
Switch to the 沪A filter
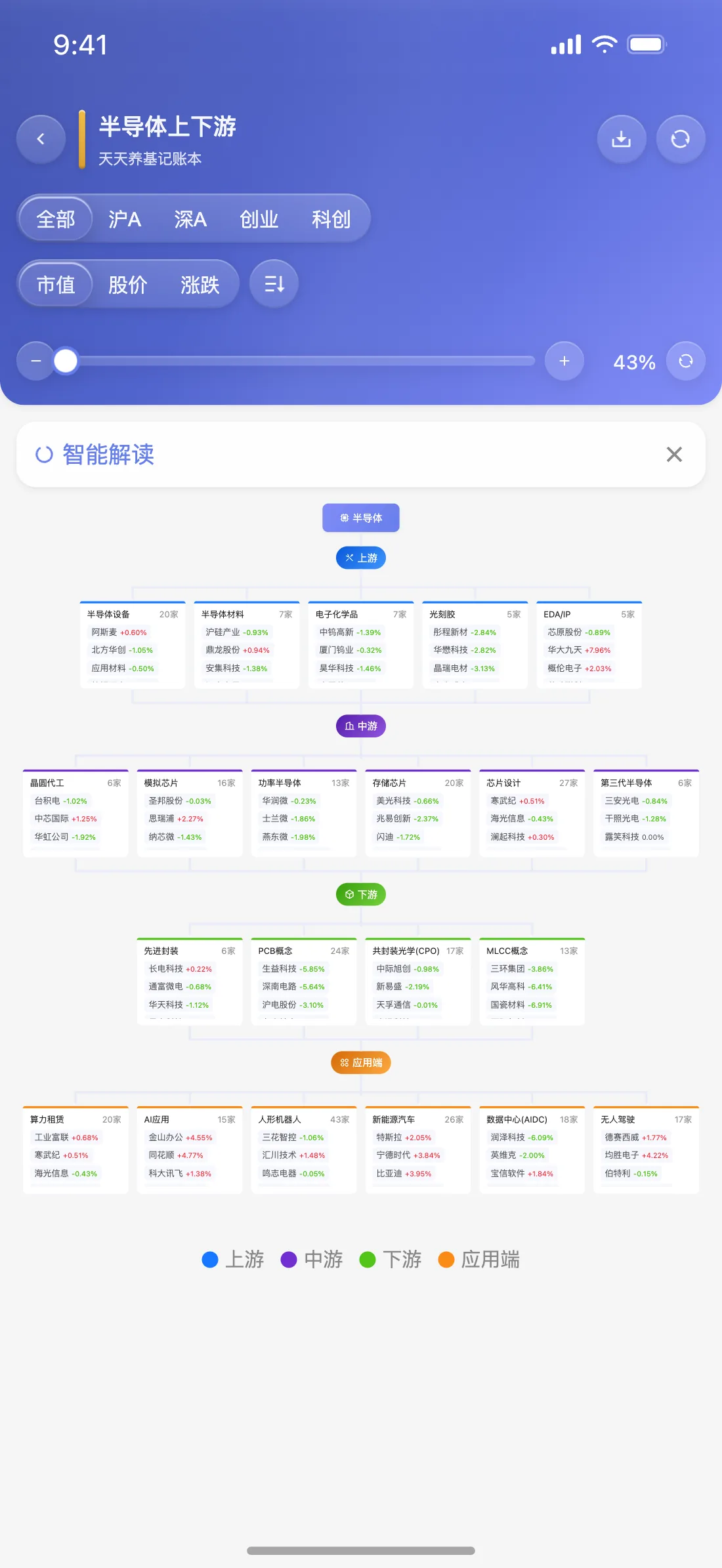(125, 219)
